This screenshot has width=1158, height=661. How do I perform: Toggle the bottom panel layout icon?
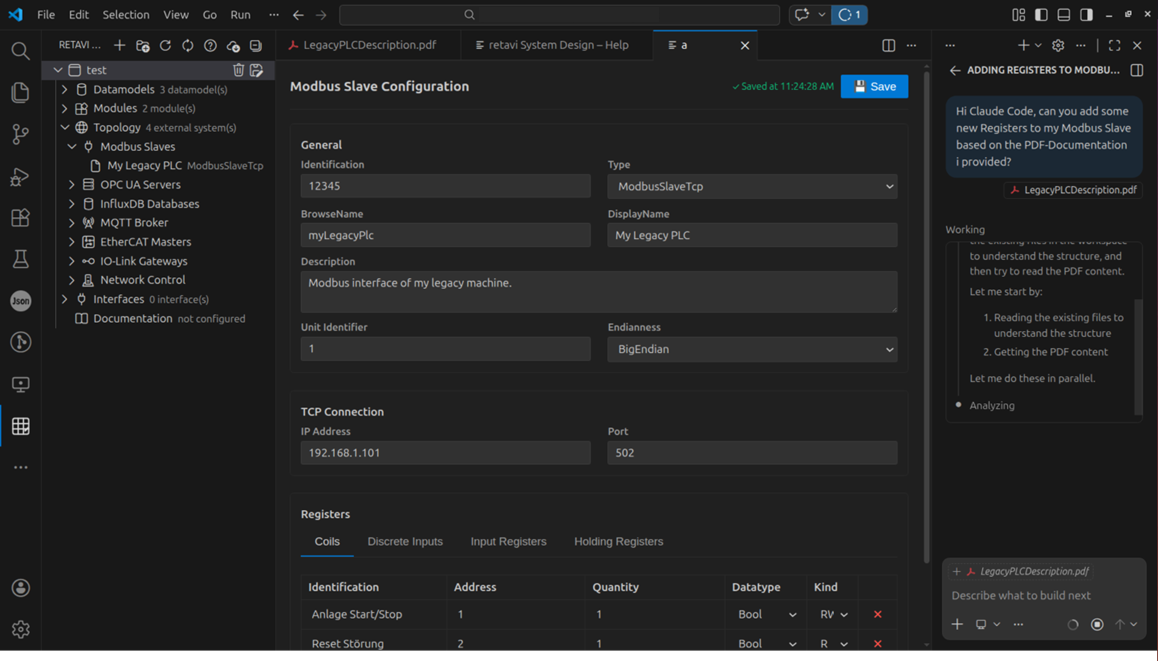(1063, 15)
